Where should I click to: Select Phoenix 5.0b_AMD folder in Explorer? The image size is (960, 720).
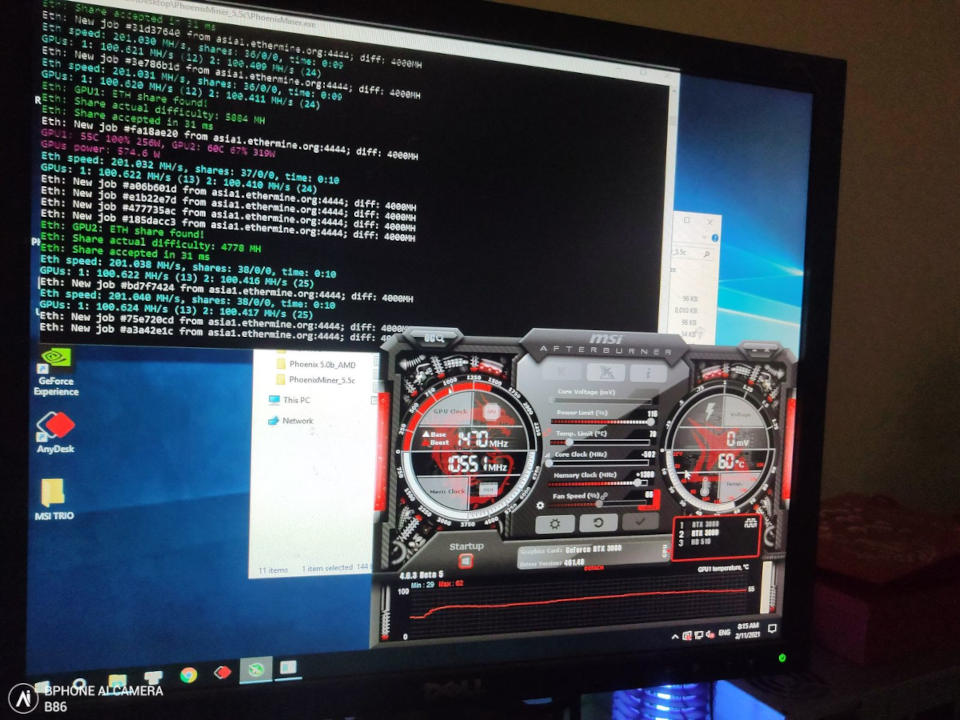tap(316, 364)
